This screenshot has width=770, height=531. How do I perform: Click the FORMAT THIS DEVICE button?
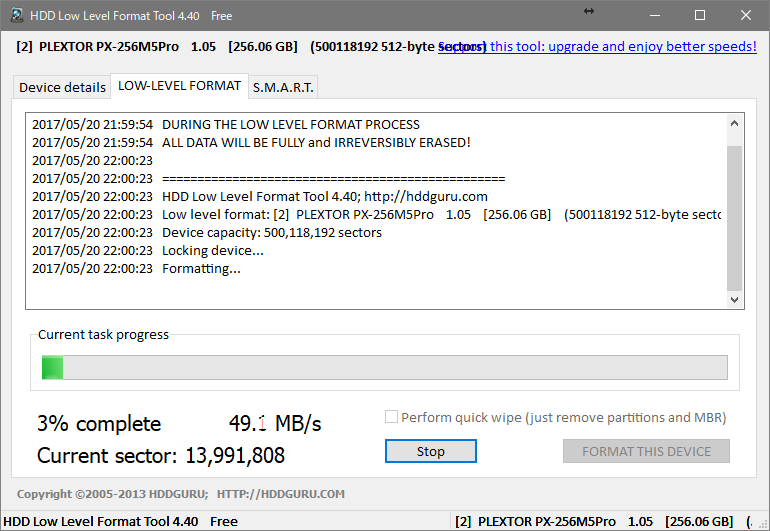(x=646, y=451)
